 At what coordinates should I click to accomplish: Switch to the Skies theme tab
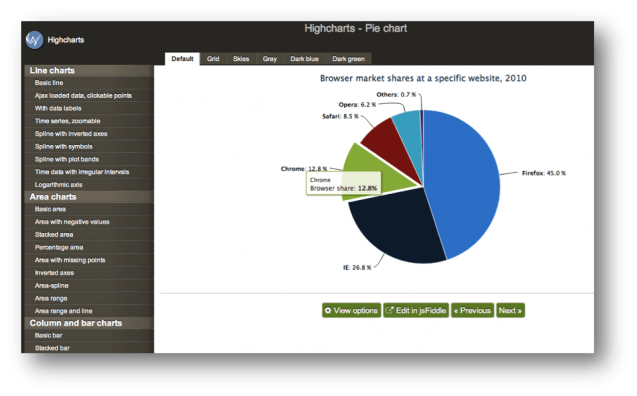coord(241,59)
